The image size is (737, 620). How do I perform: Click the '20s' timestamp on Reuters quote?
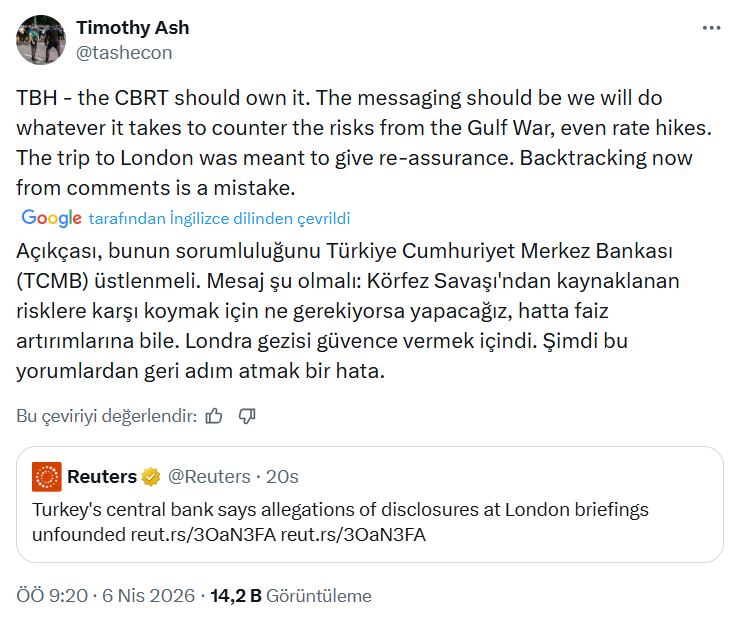pos(281,476)
